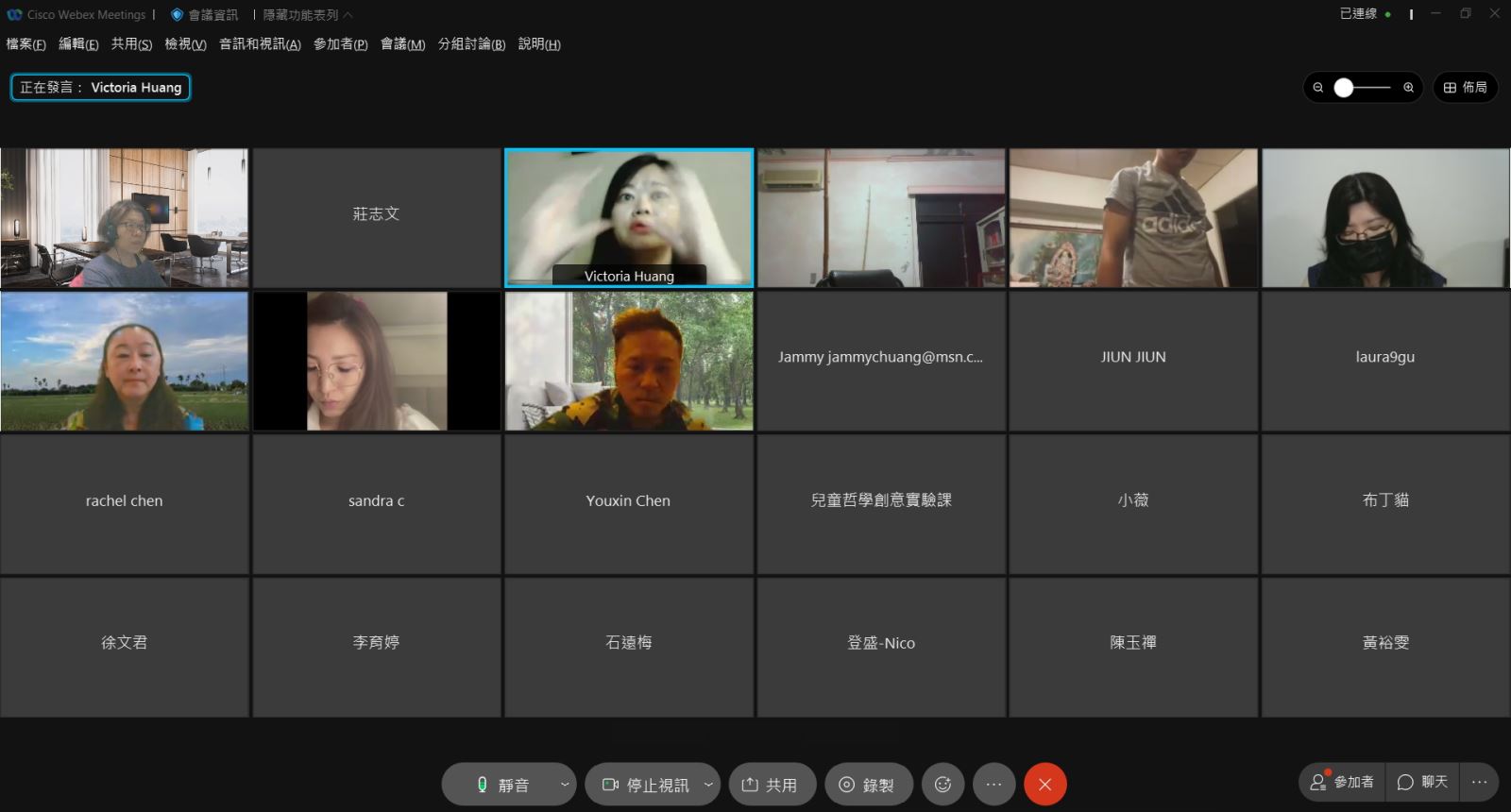The width and height of the screenshot is (1511, 812).
Task: Select the video tile of woman wearing glasses
Action: 376,361
